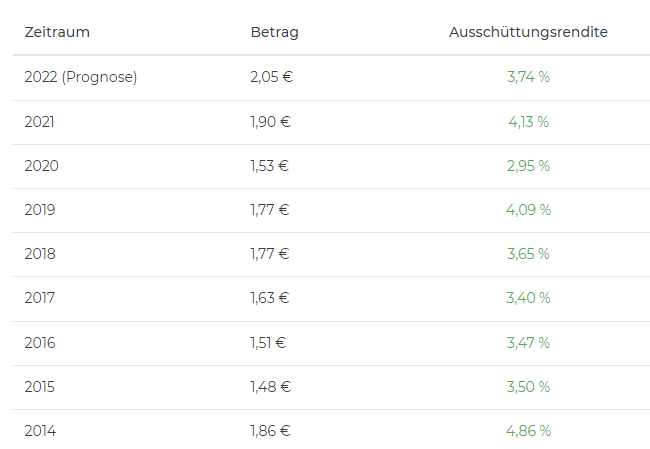Select the 2,95 % yield value

[528, 166]
